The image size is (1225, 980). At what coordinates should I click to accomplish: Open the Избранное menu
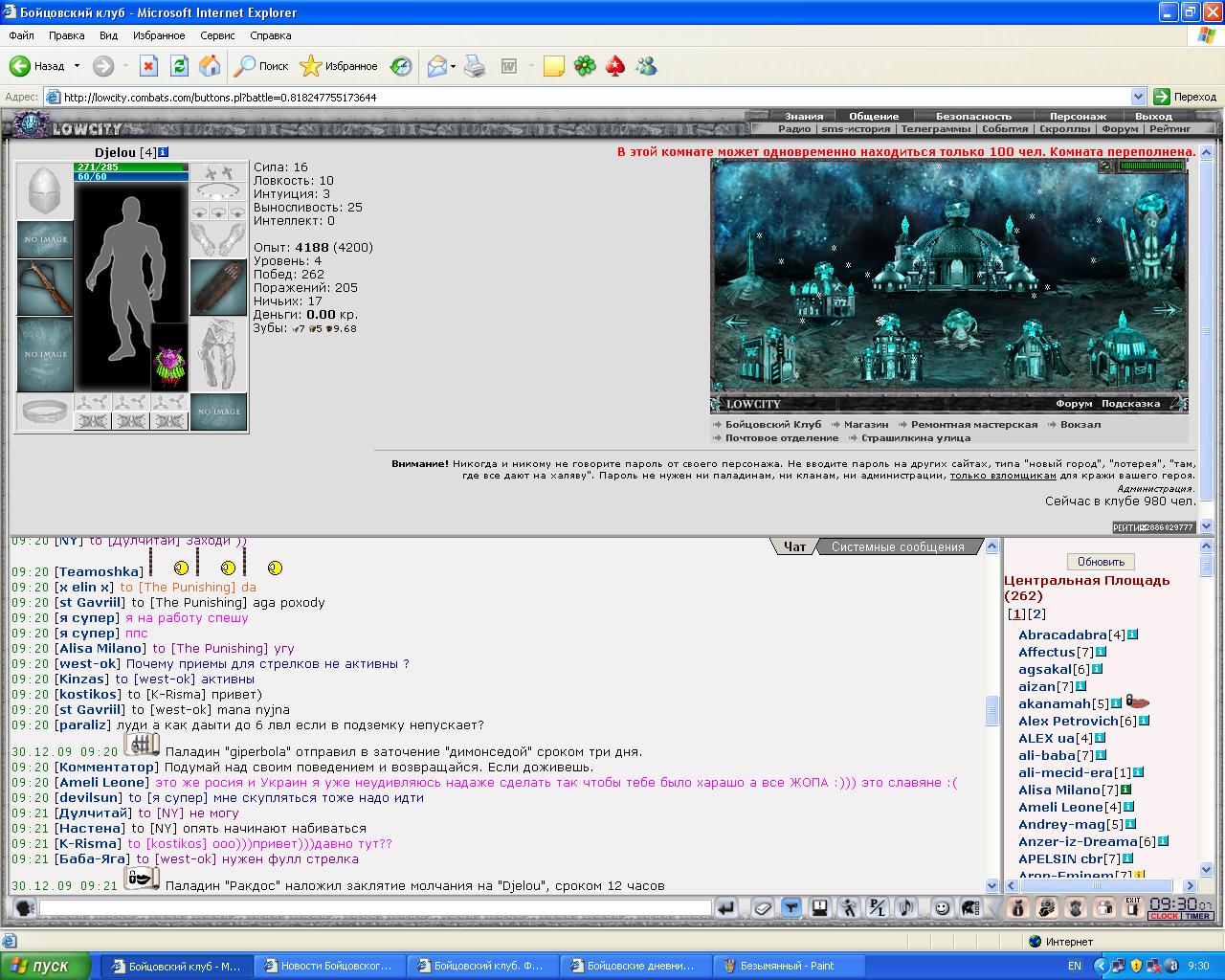(159, 35)
